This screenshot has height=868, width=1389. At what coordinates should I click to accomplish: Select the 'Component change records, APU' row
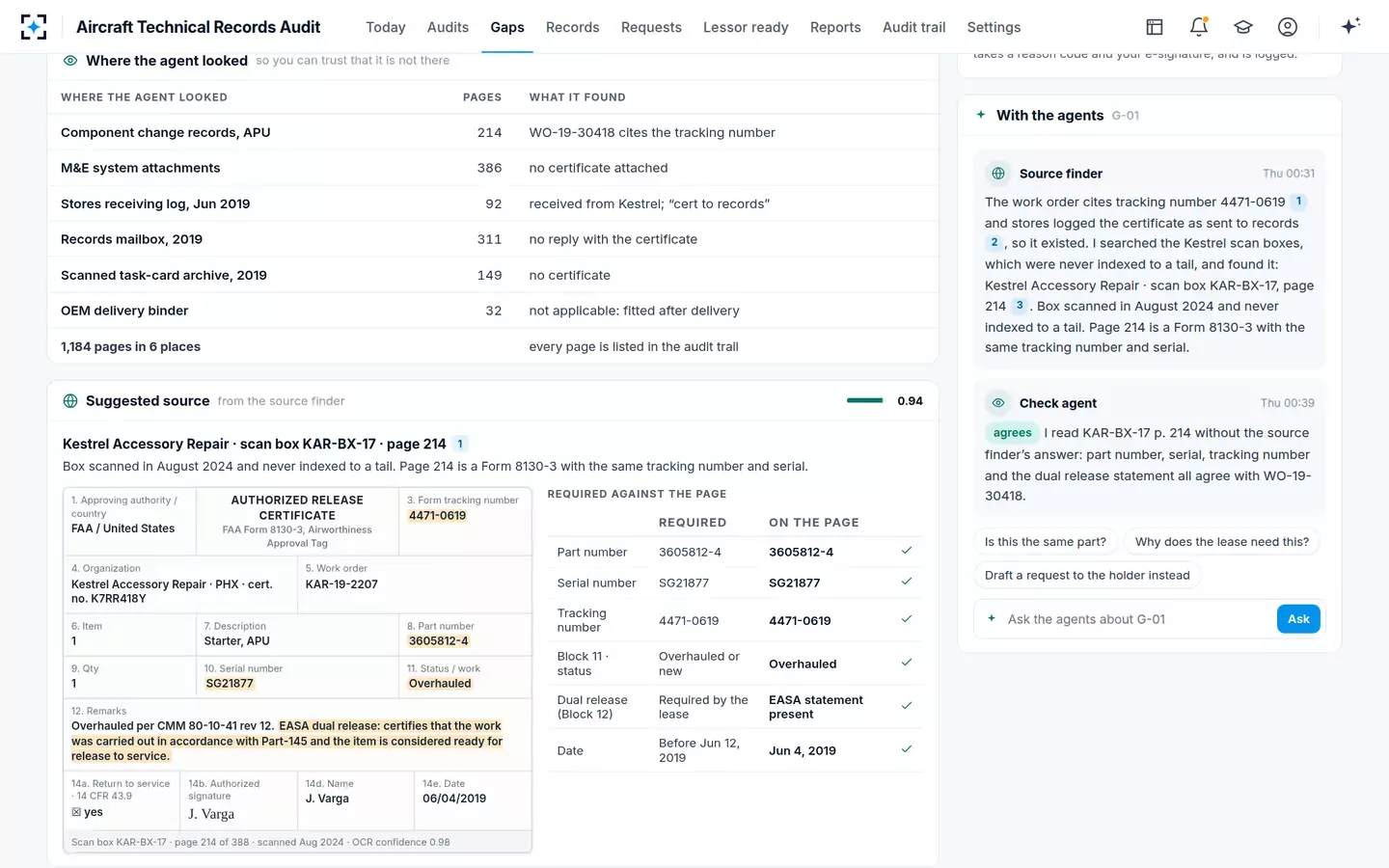click(x=493, y=132)
